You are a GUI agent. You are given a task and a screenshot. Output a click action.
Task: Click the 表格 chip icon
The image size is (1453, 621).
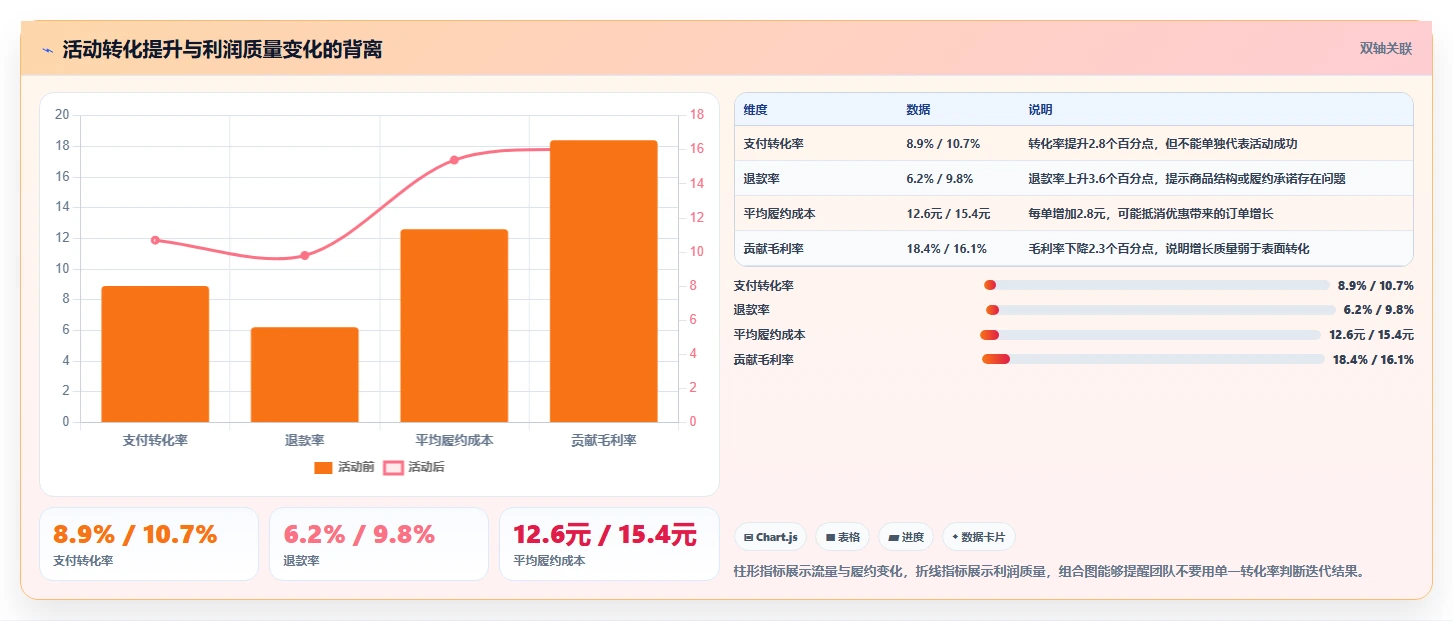point(830,538)
